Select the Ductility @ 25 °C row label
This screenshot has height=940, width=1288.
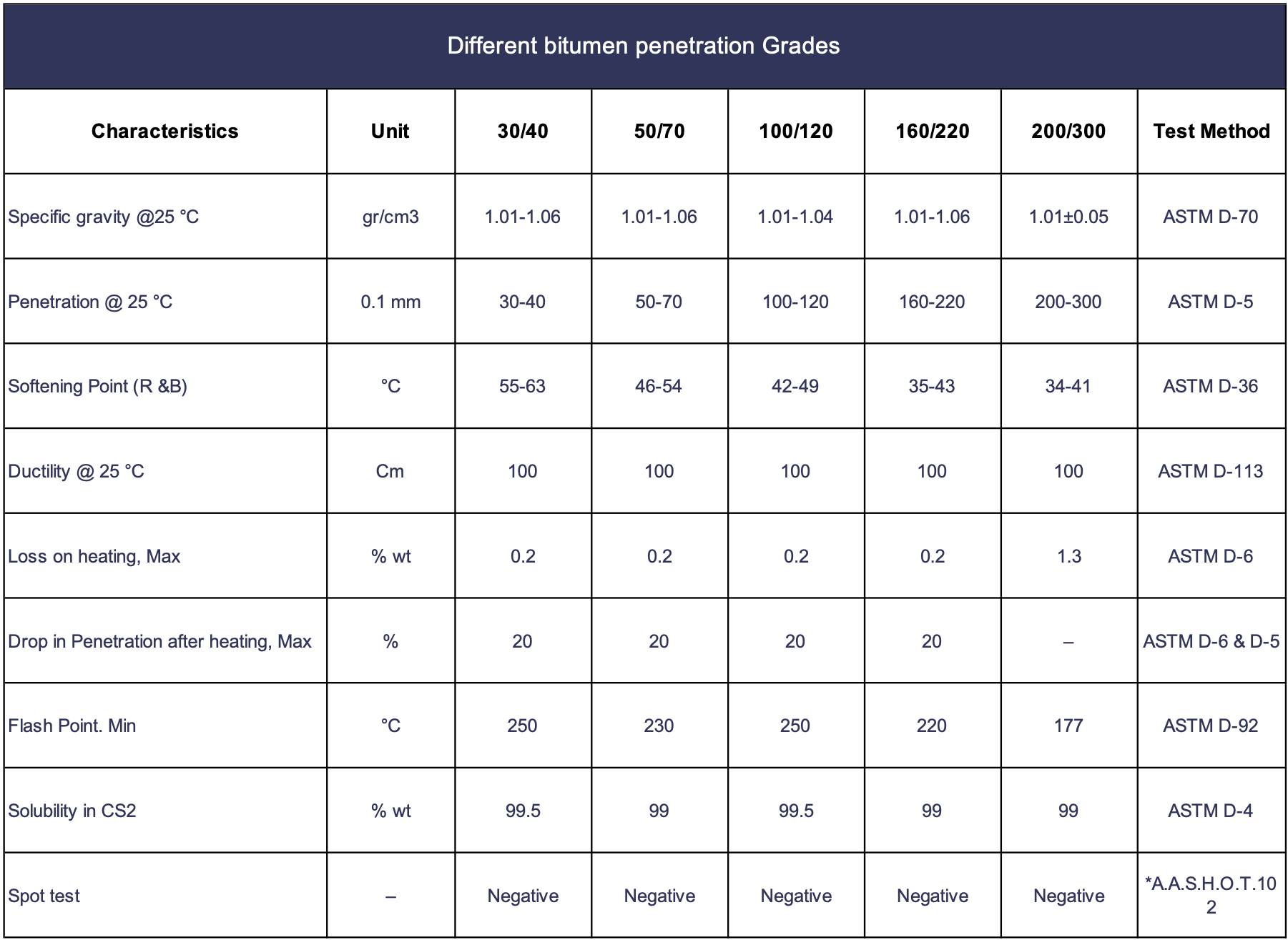tap(76, 471)
